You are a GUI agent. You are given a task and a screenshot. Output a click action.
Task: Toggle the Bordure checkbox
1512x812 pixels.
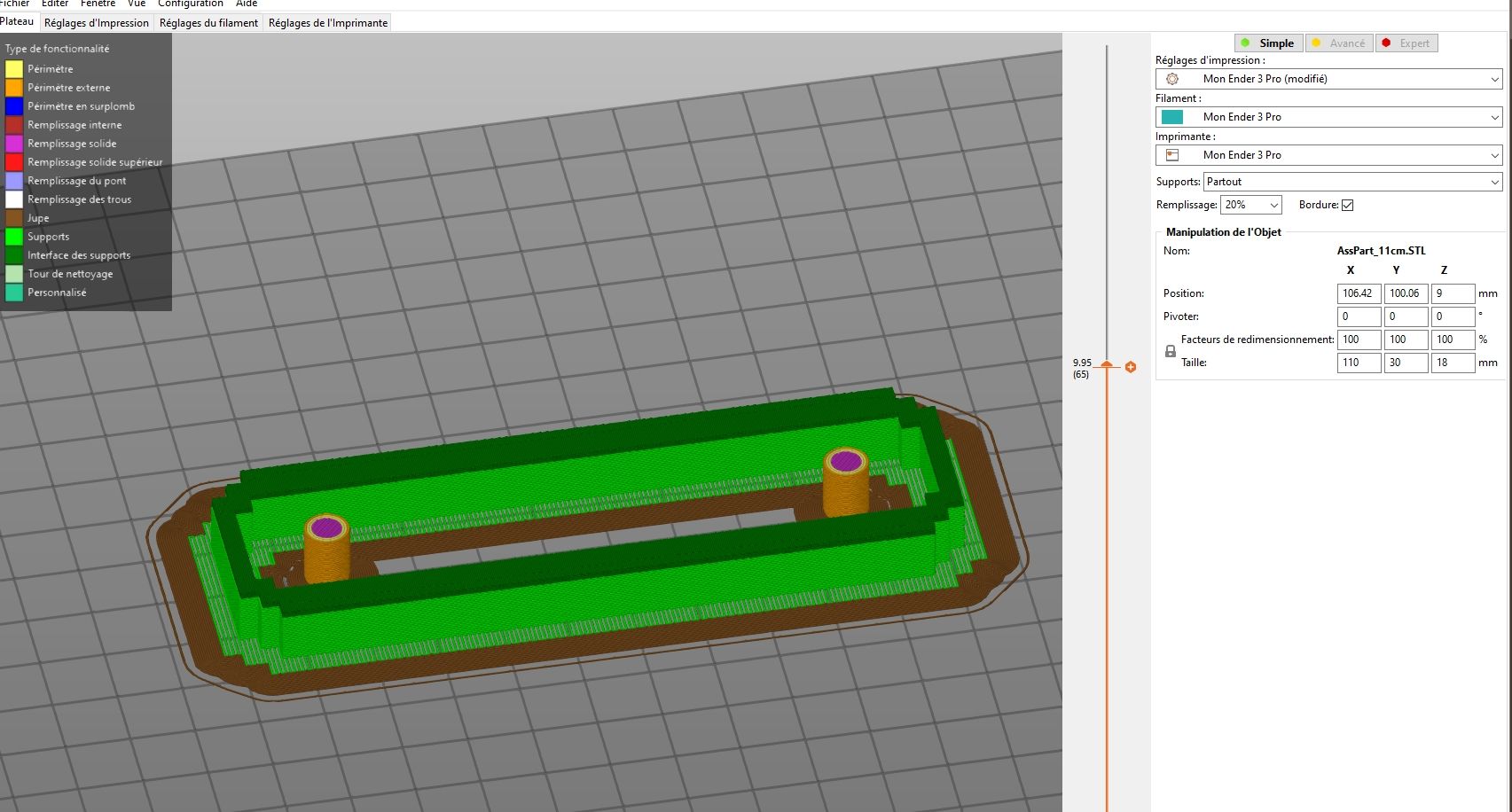[x=1347, y=205]
